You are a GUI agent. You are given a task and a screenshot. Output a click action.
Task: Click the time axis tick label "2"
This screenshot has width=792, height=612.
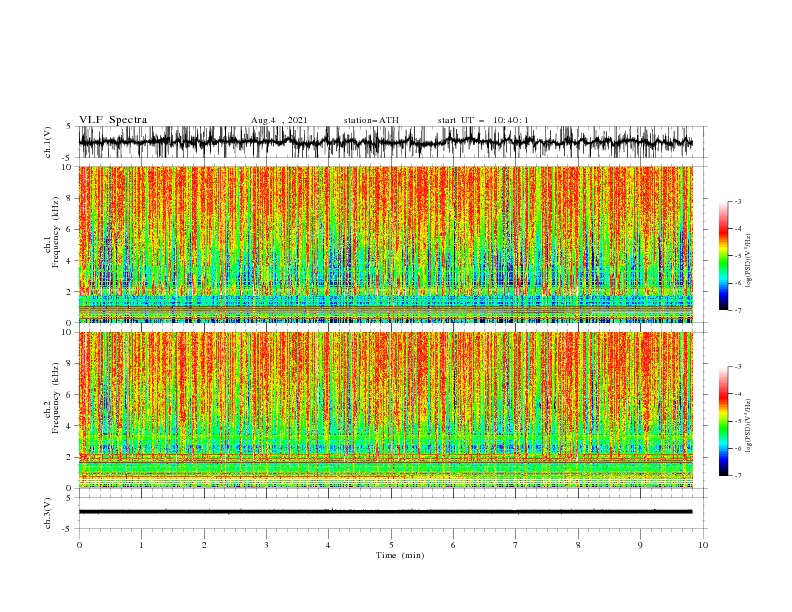pos(204,545)
